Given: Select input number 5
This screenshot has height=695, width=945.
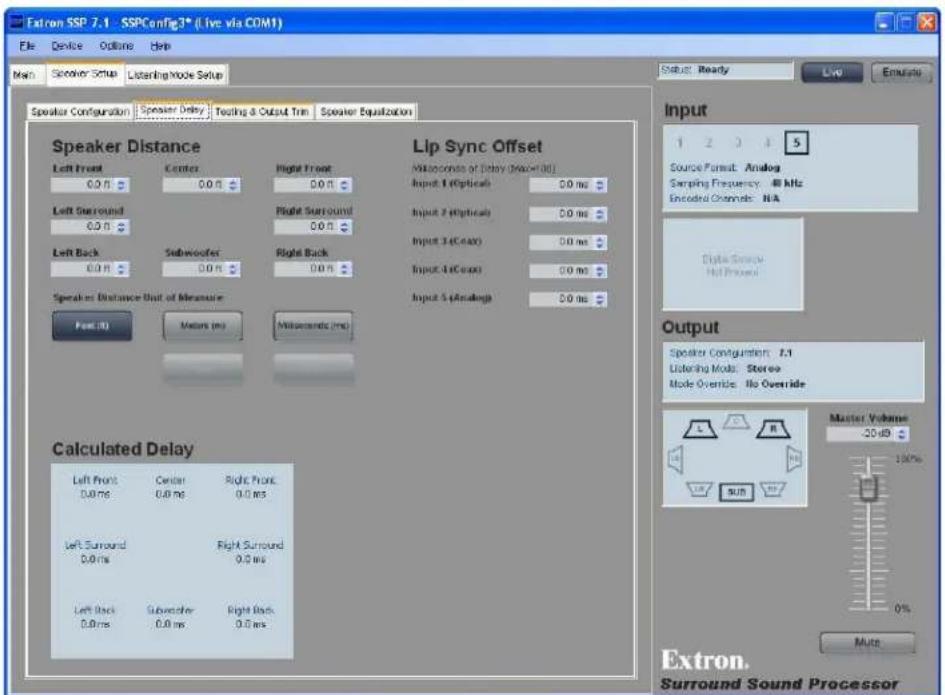Looking at the screenshot, I should [796, 143].
